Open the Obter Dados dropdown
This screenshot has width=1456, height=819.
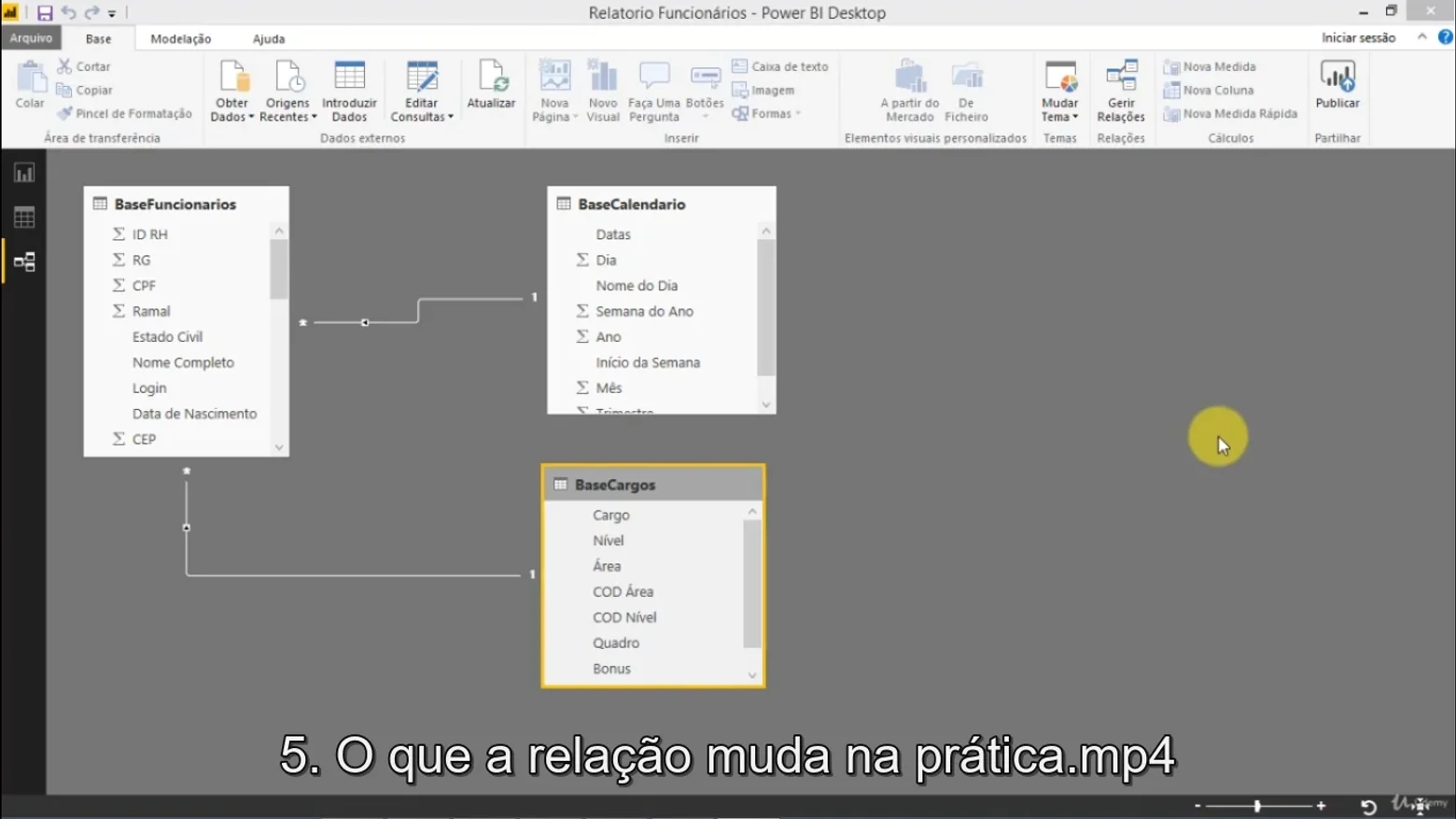coord(231,91)
